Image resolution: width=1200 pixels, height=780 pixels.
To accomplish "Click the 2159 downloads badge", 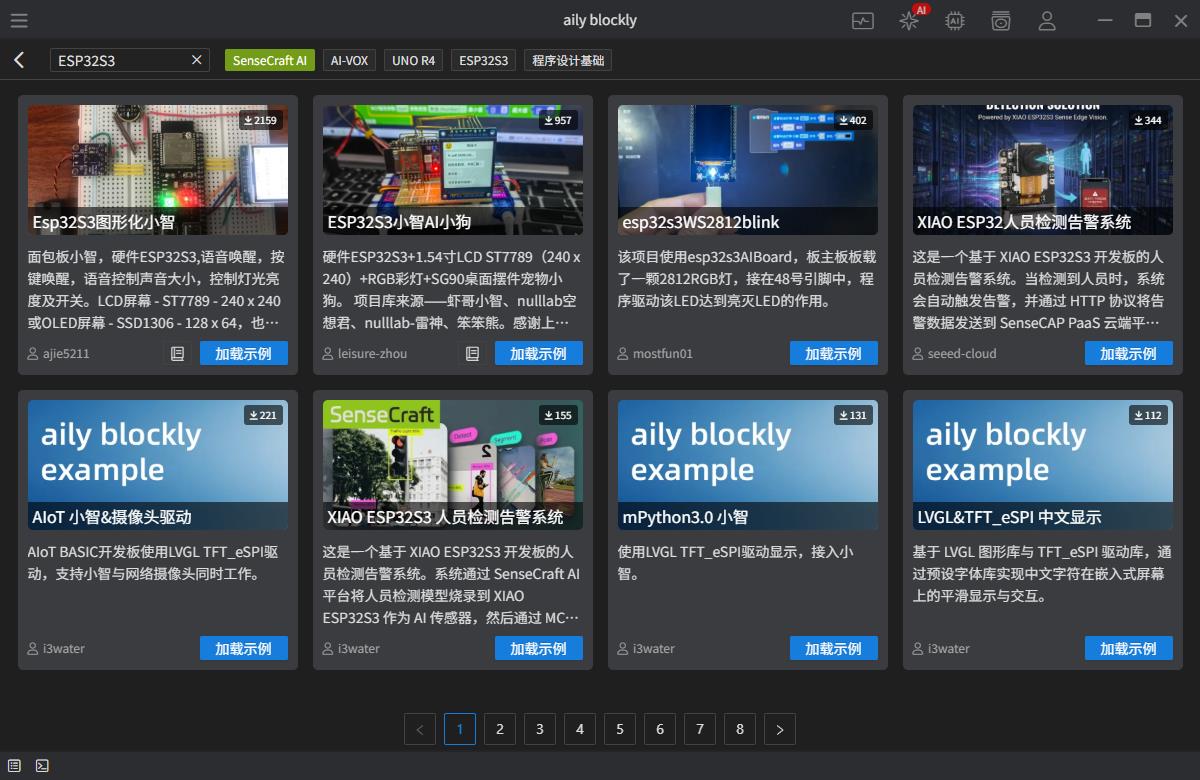I will coord(259,120).
